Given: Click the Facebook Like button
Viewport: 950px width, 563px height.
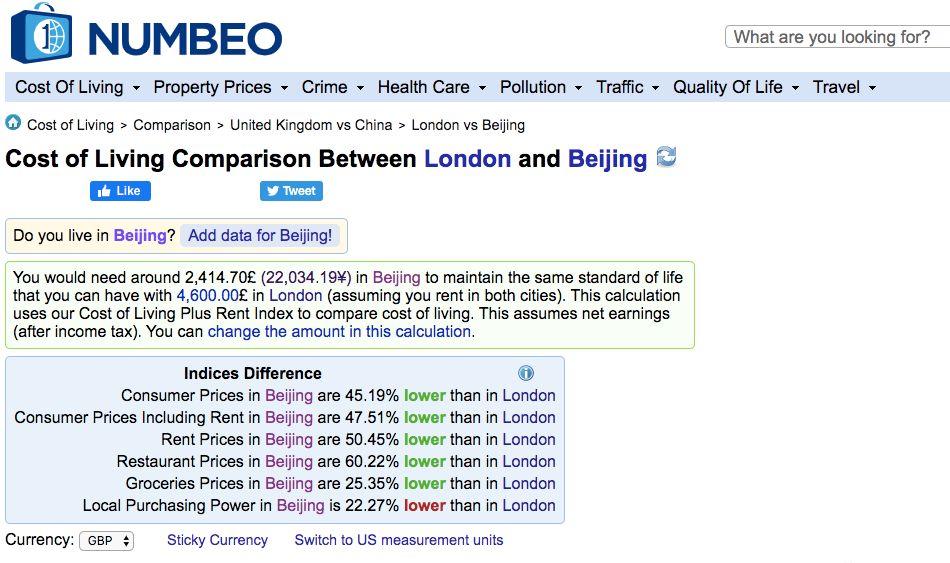Looking at the screenshot, I should pos(120,191).
